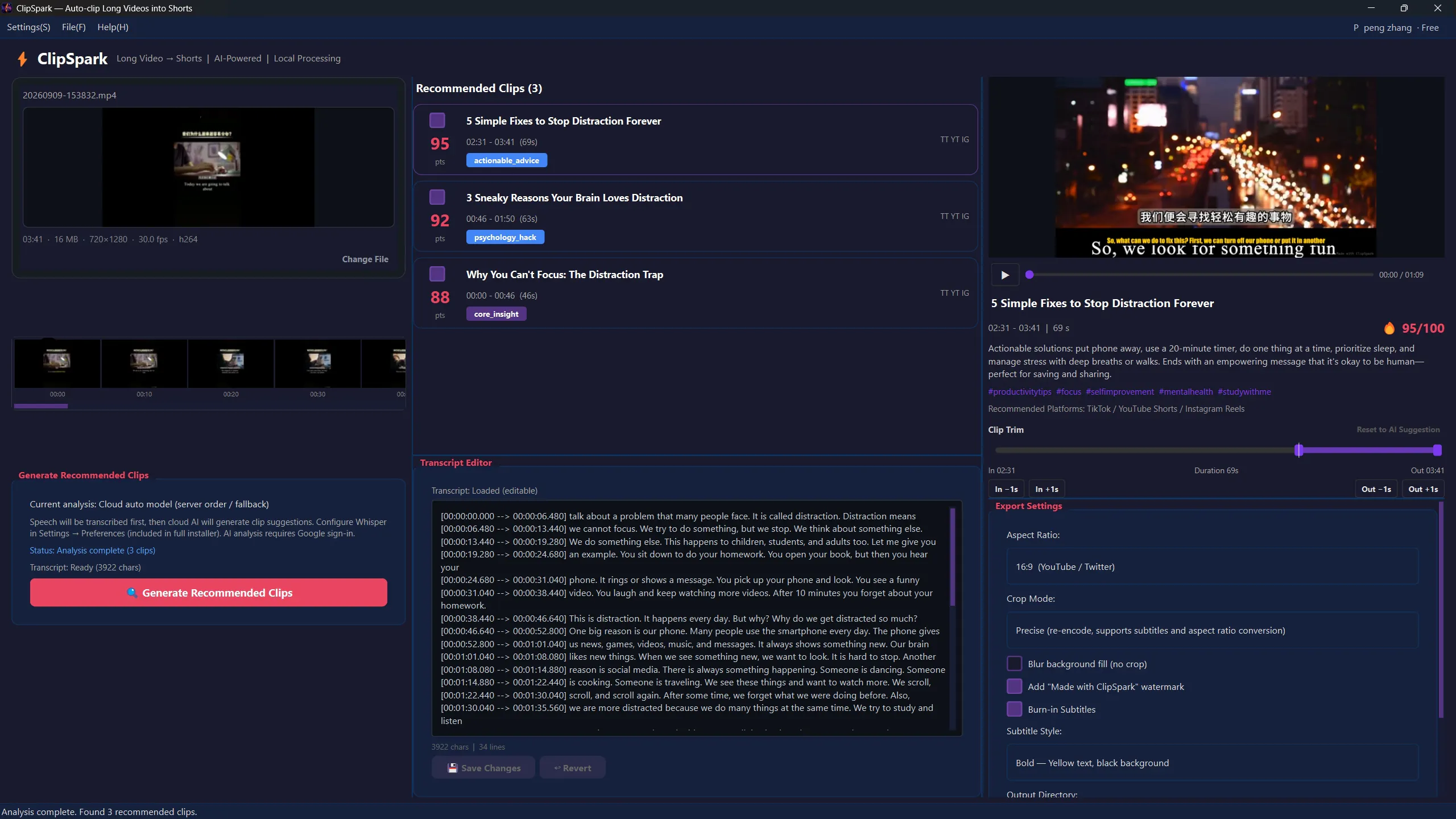Click the playback progress slider knob
Viewport: 1456px width, 819px height.
point(1029,275)
